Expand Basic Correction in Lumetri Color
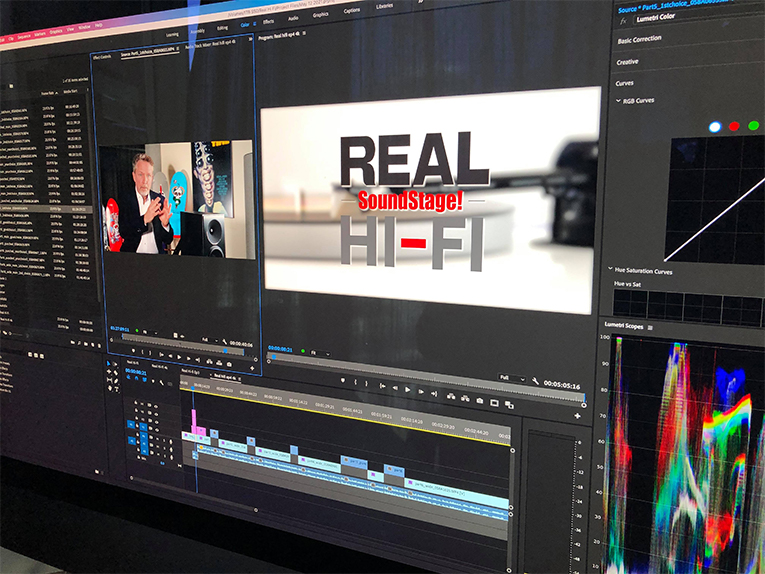The image size is (765, 574). click(639, 40)
